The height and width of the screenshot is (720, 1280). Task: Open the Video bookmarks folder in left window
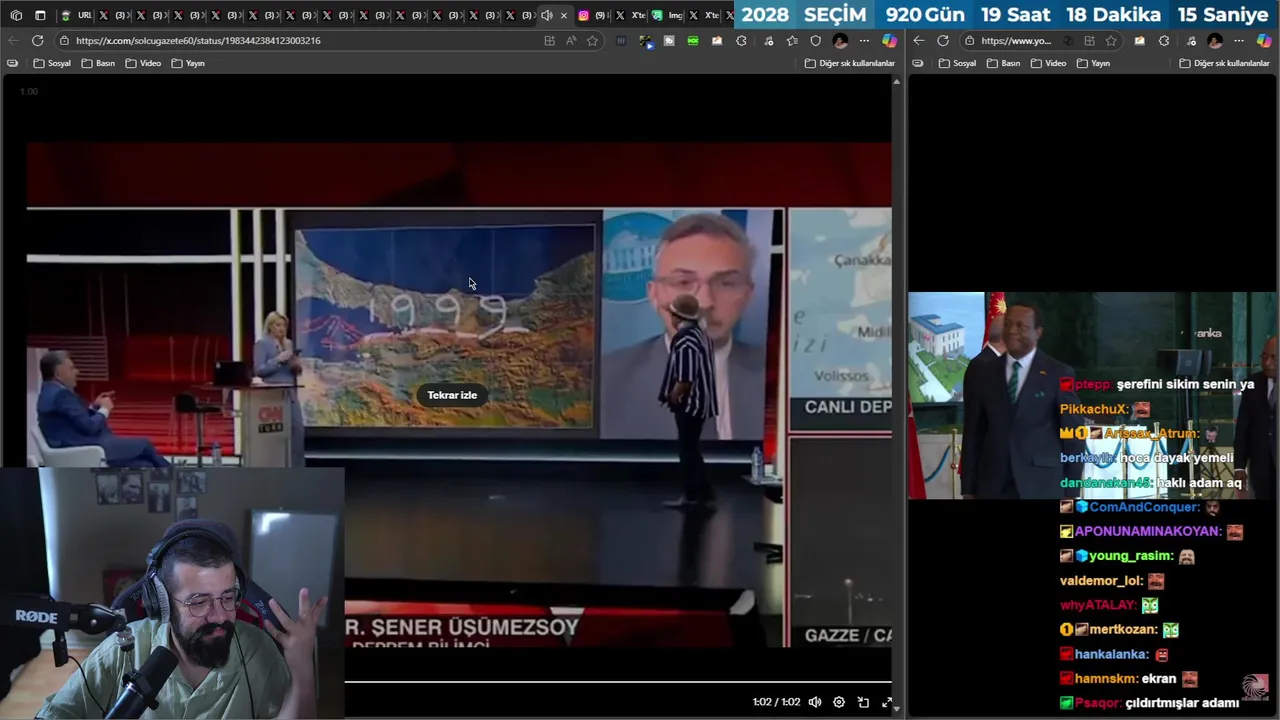[143, 63]
